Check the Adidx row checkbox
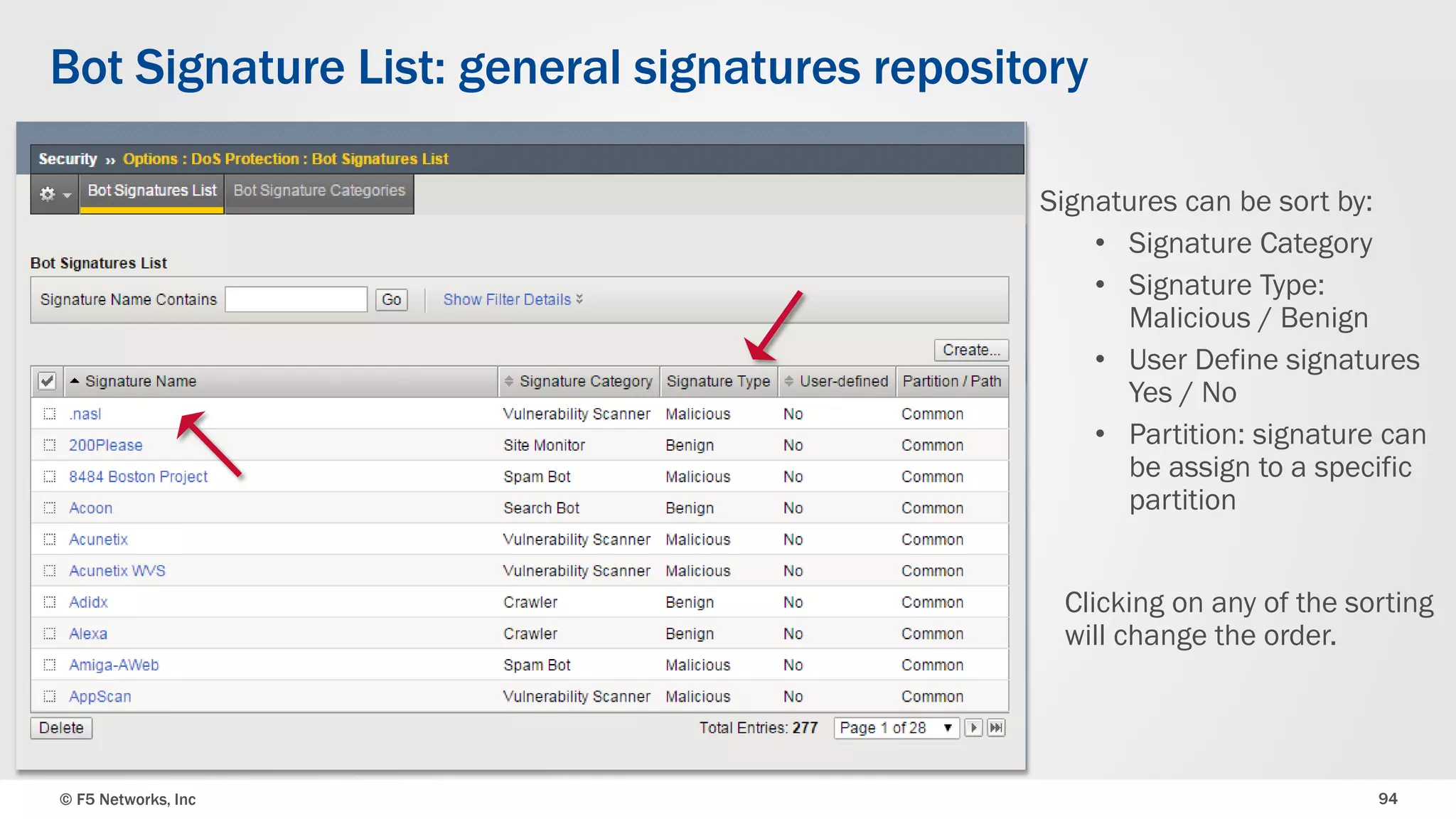Screen dimensions: 1456x819 coord(50,602)
